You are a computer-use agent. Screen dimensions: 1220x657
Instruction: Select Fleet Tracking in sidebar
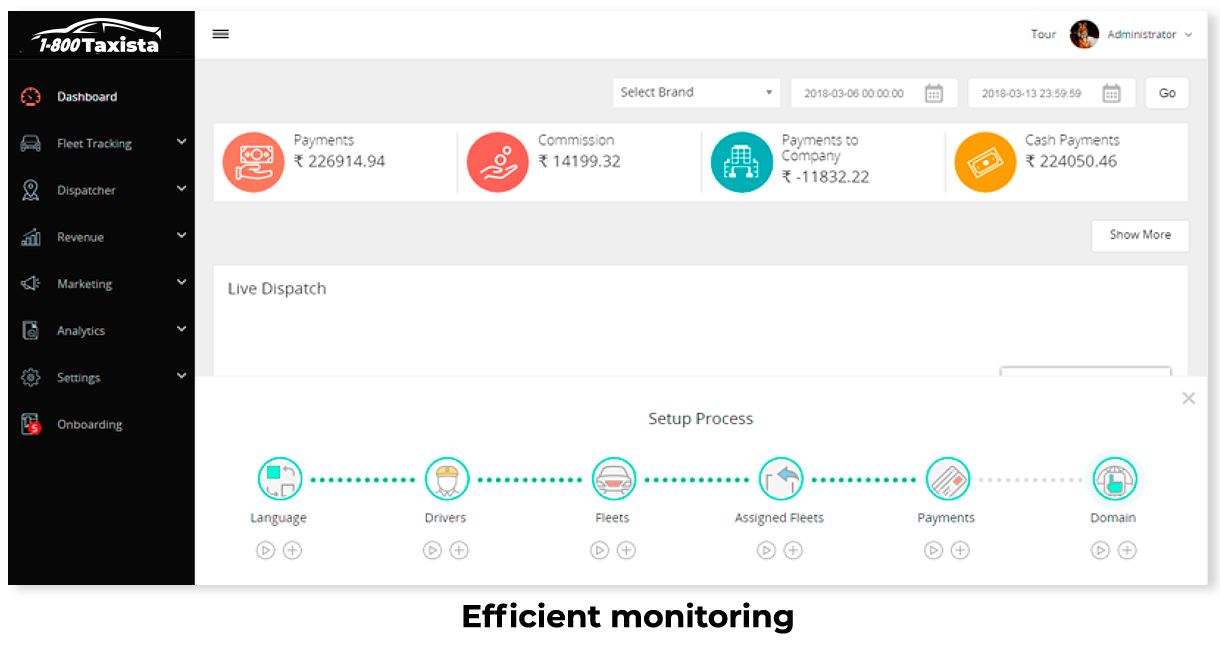[x=101, y=144]
